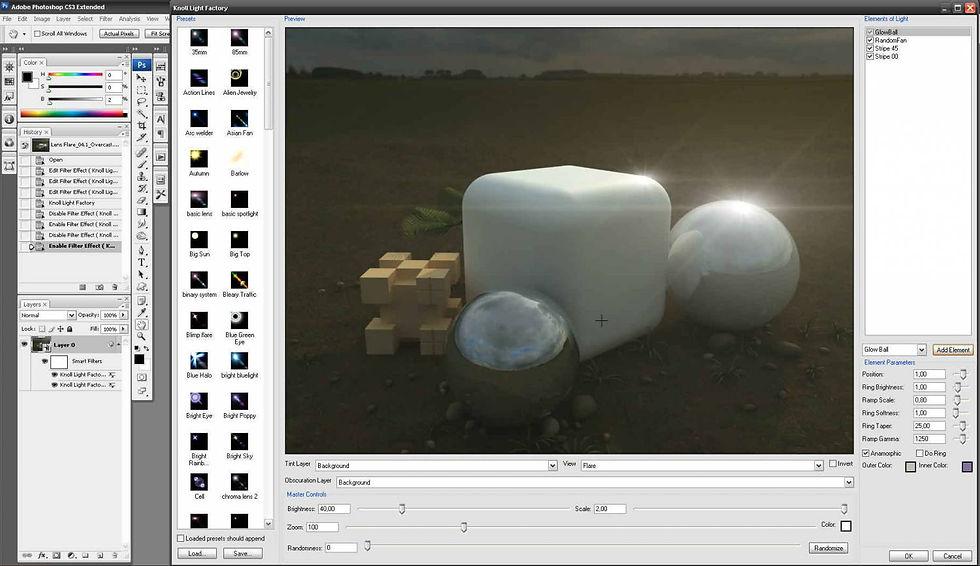Choose the Autumn preset thumbnail
This screenshot has height=566, width=980.
point(199,158)
